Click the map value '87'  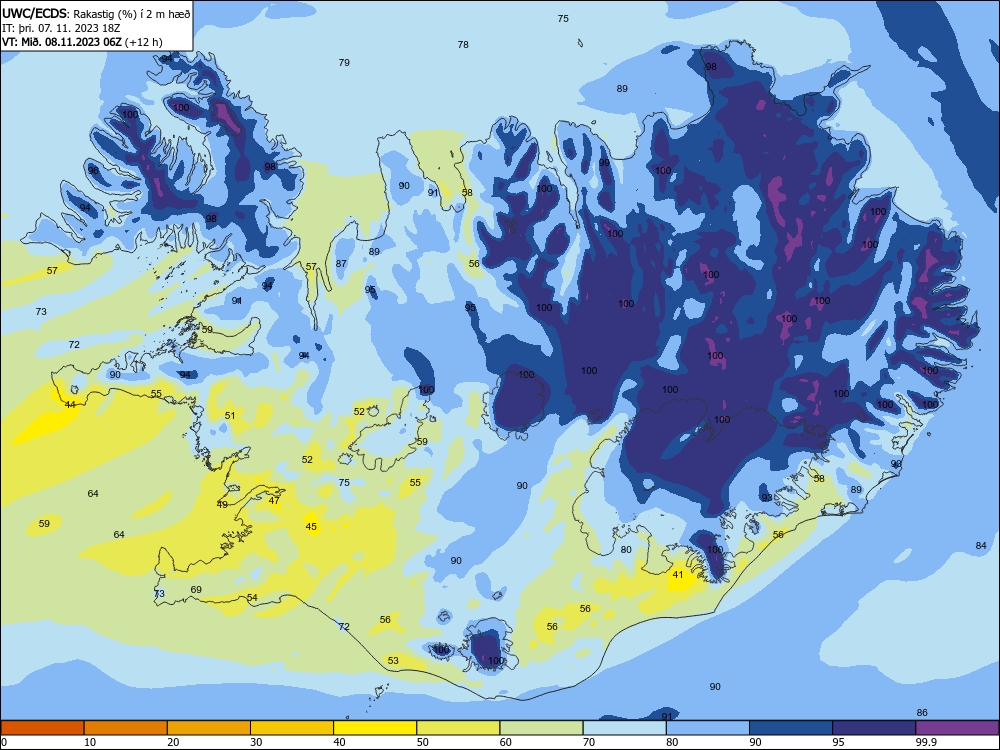coord(341,263)
